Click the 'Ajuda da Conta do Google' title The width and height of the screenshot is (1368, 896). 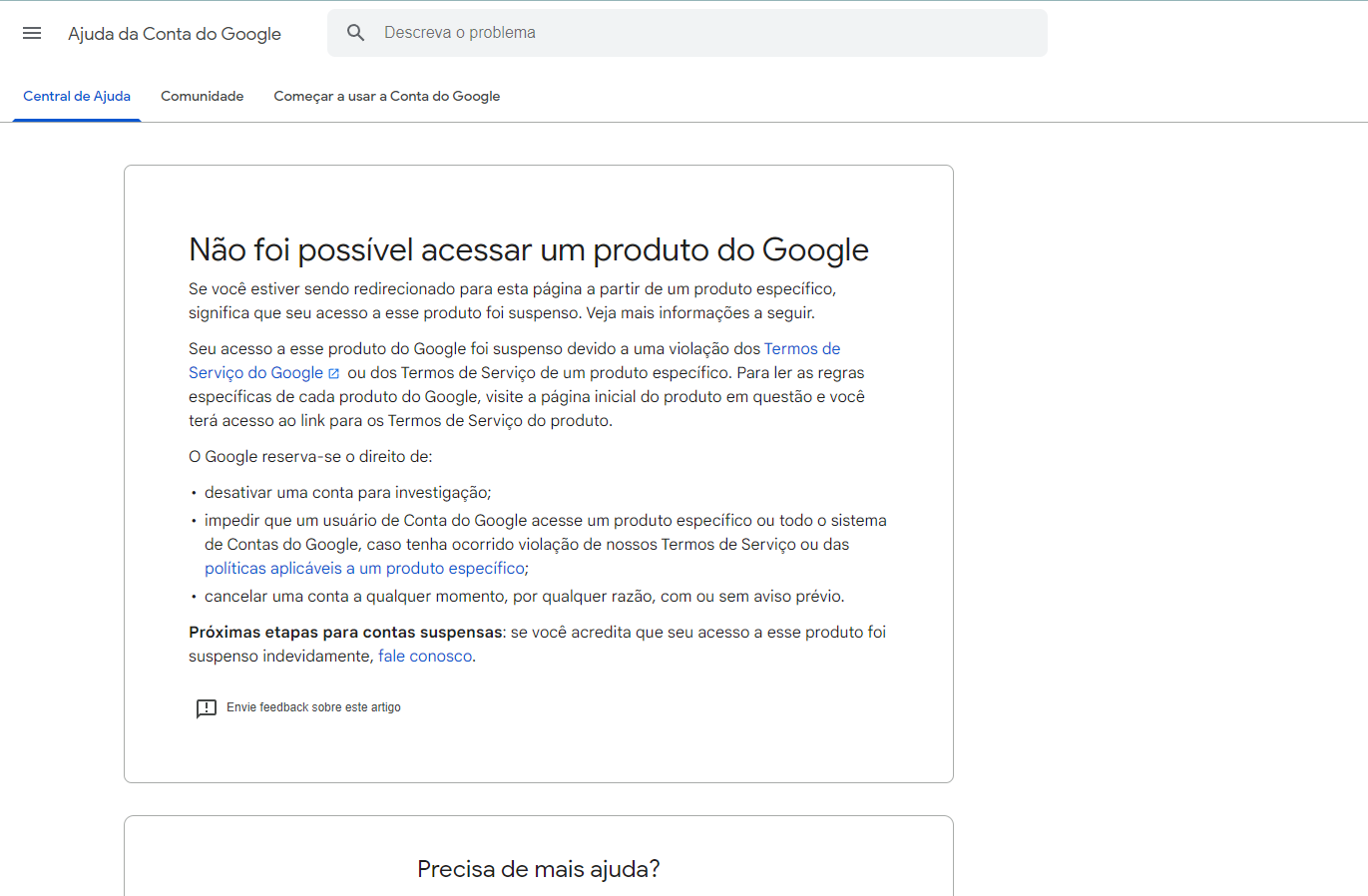(x=175, y=33)
